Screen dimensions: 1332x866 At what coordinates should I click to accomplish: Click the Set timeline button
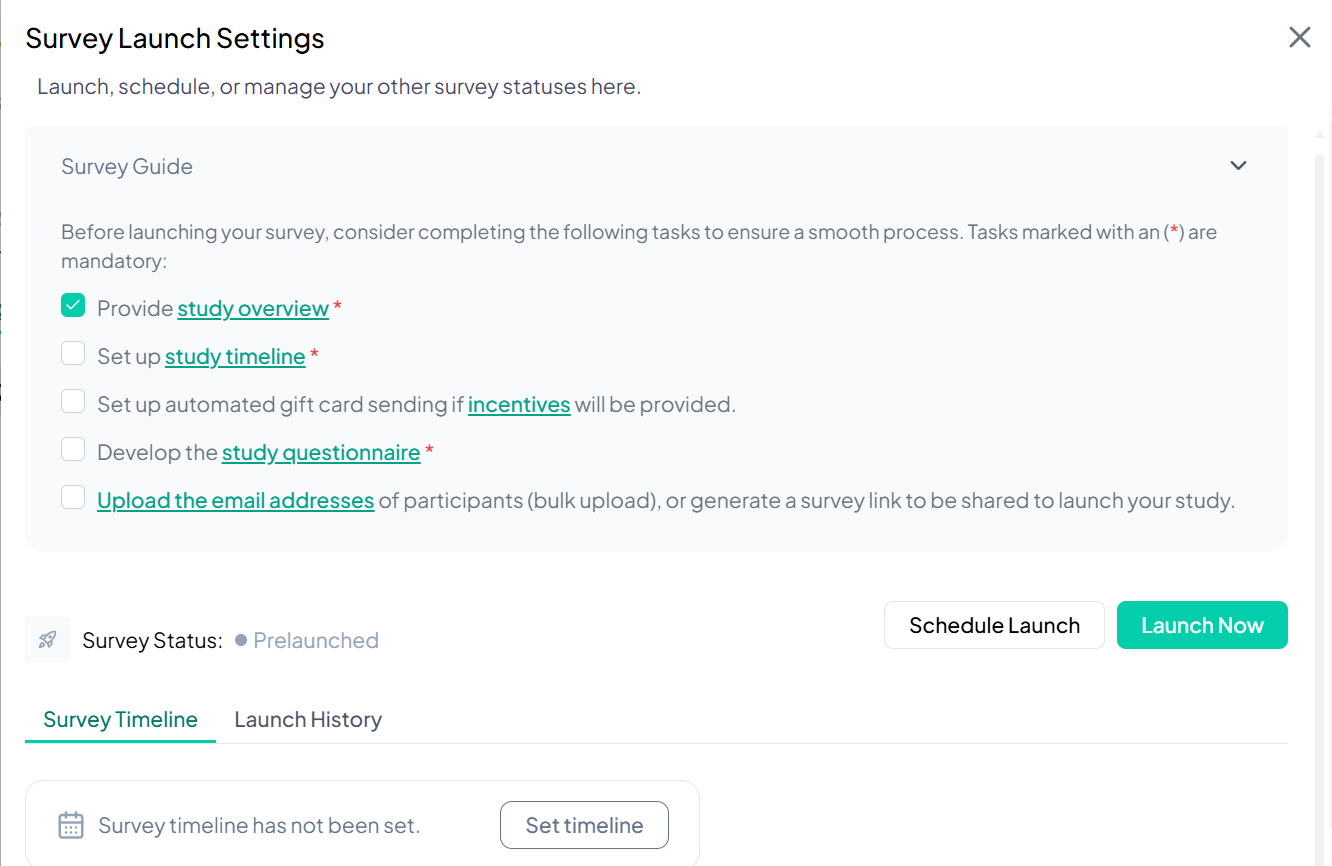click(x=584, y=824)
